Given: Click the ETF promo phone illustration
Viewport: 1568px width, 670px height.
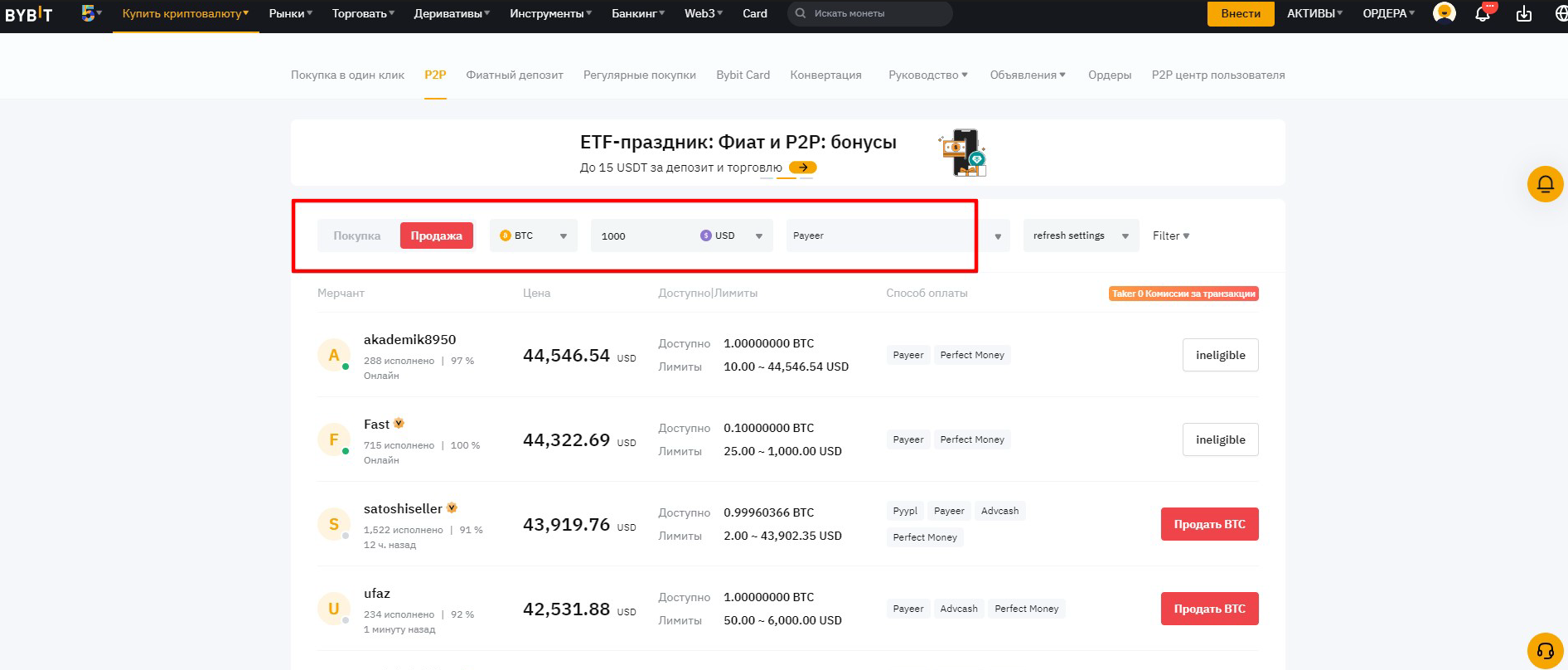Looking at the screenshot, I should point(962,153).
